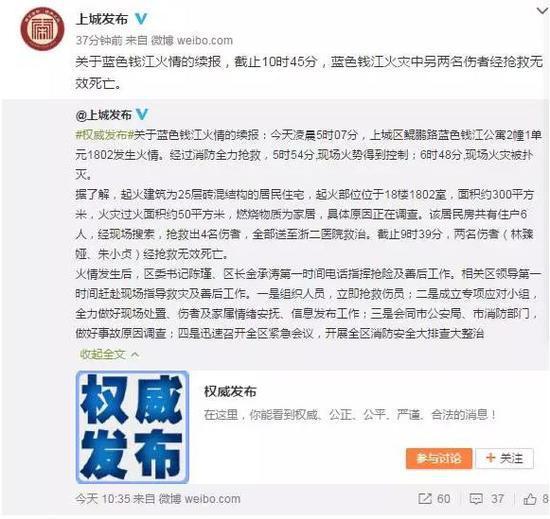Open the 权威发布 topic thumbnail image

133,427
